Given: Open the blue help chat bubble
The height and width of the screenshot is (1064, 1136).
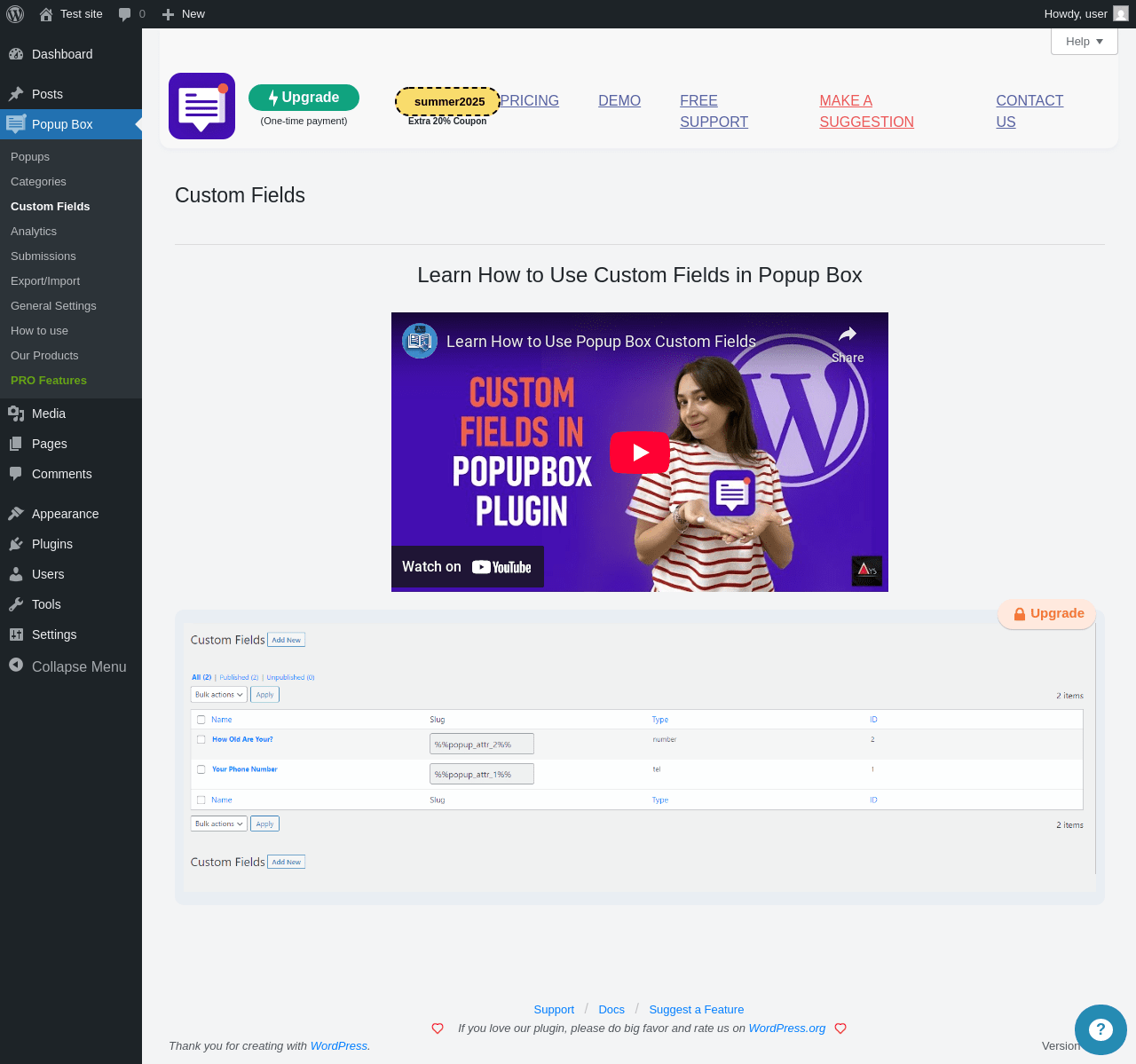Looking at the screenshot, I should [x=1100, y=1029].
